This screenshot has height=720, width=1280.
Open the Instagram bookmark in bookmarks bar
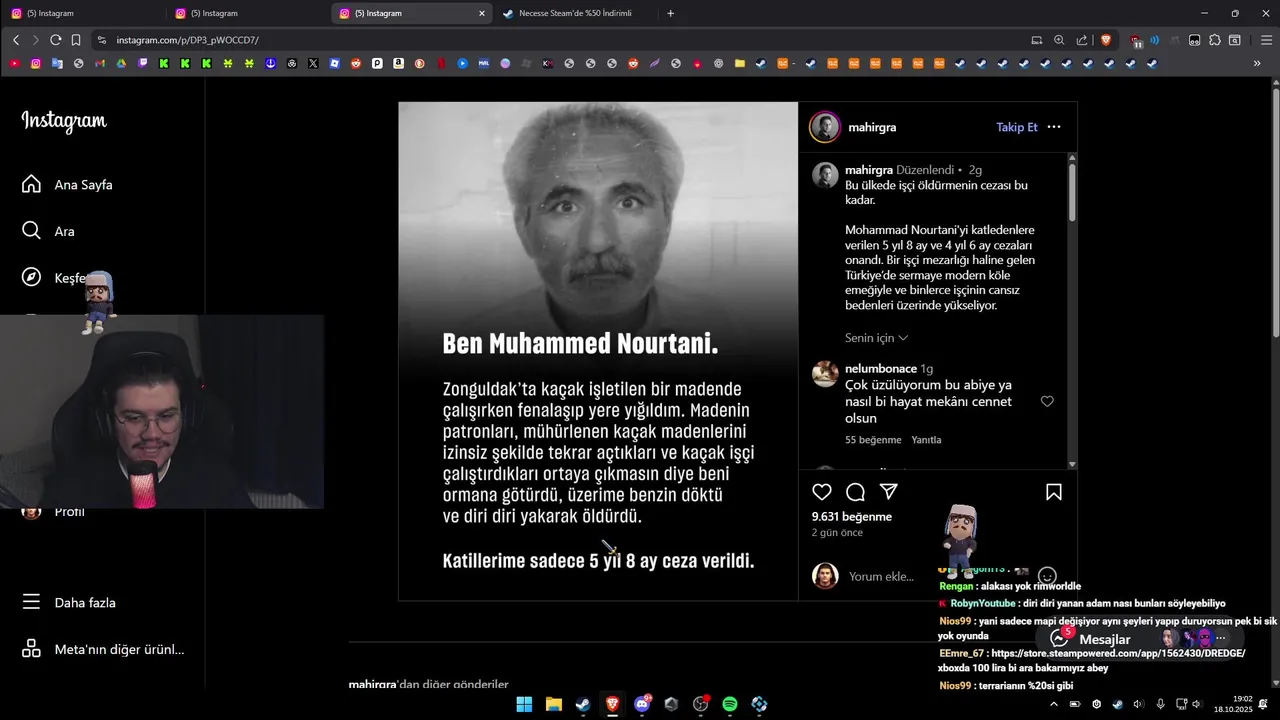coord(36,63)
